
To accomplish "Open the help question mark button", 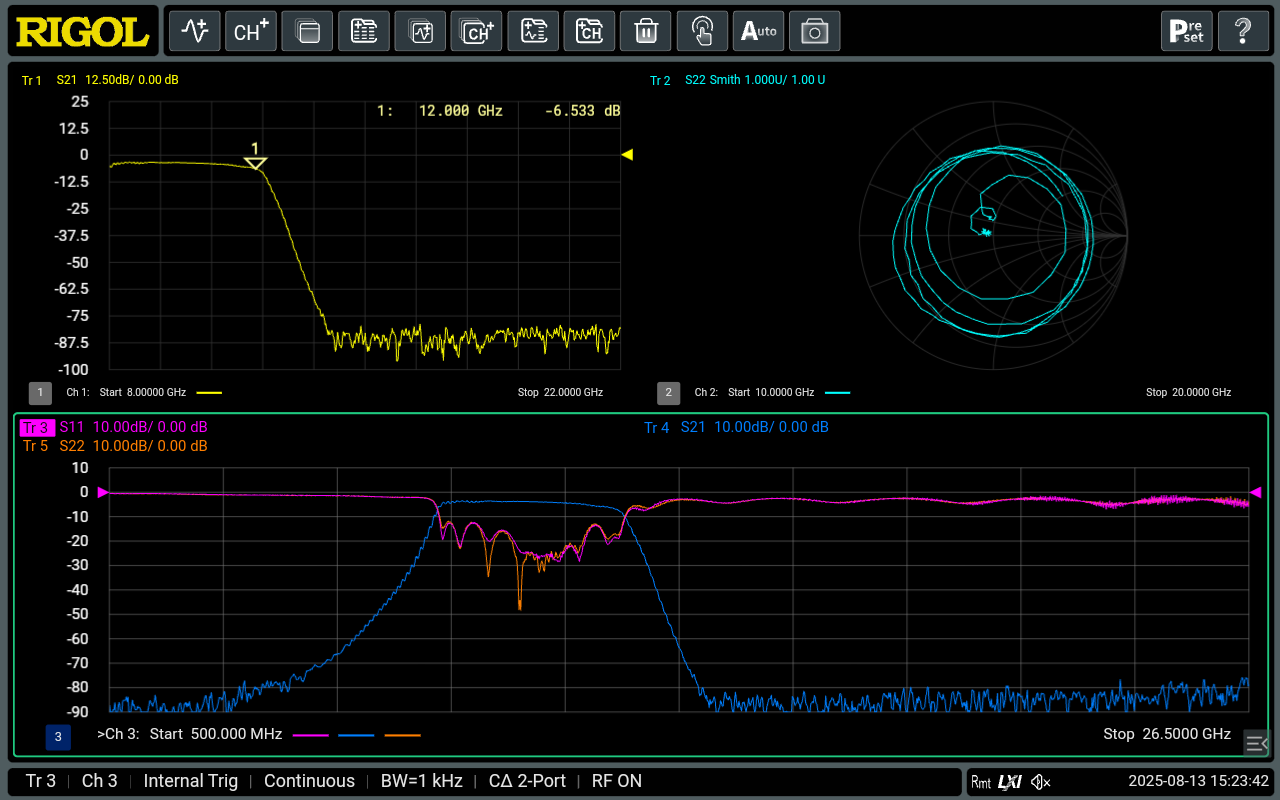I will (x=1243, y=31).
